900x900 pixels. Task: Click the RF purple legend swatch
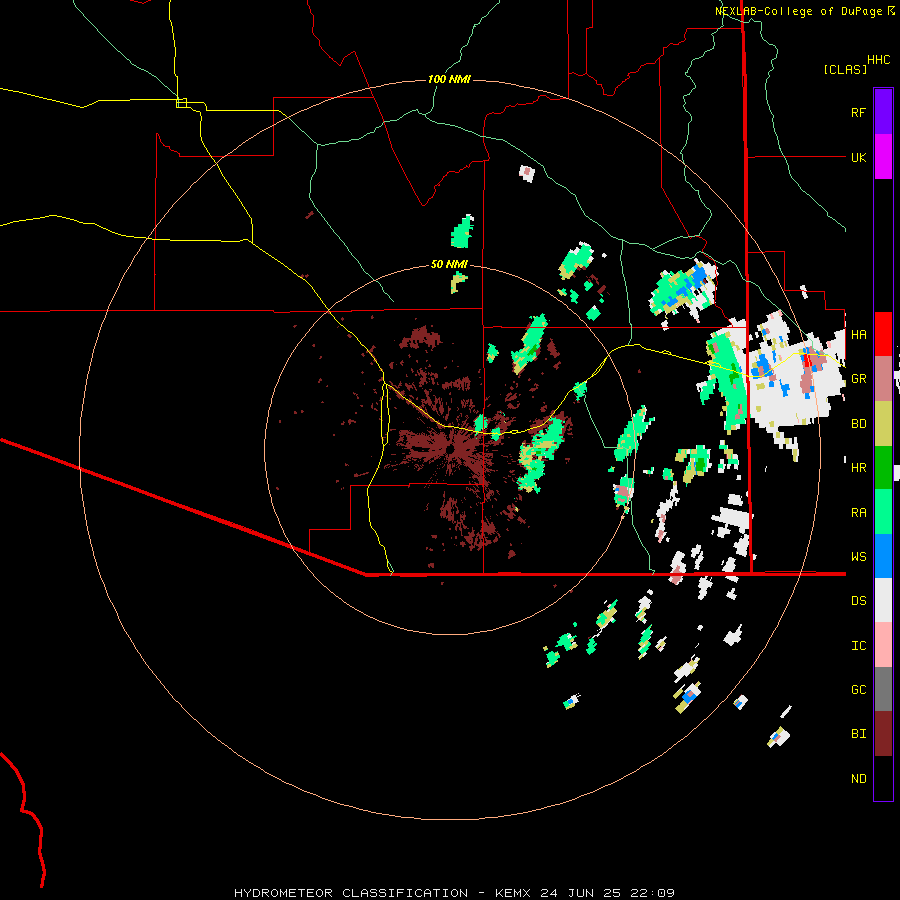[883, 112]
